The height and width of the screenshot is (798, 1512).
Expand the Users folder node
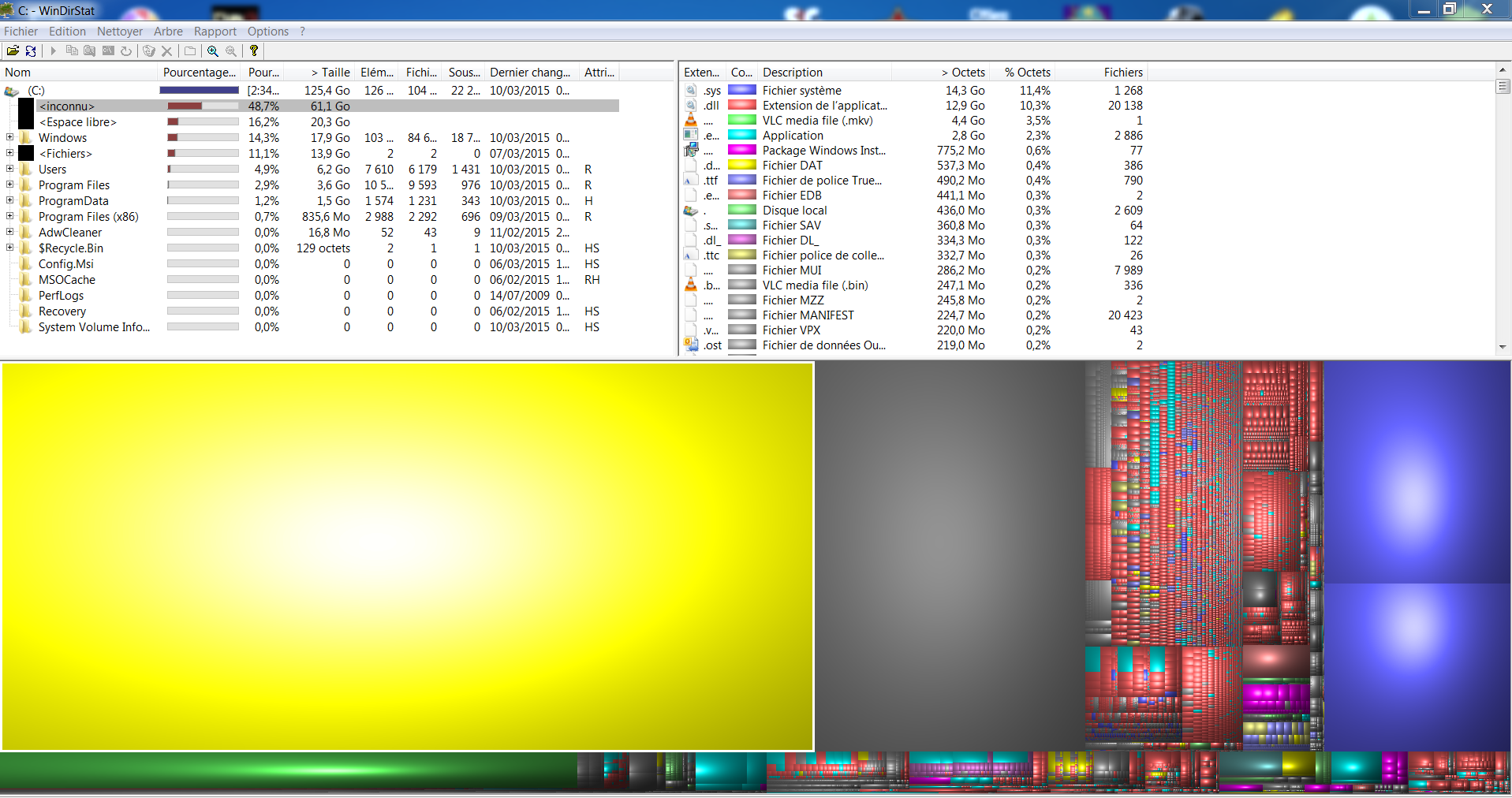9,169
